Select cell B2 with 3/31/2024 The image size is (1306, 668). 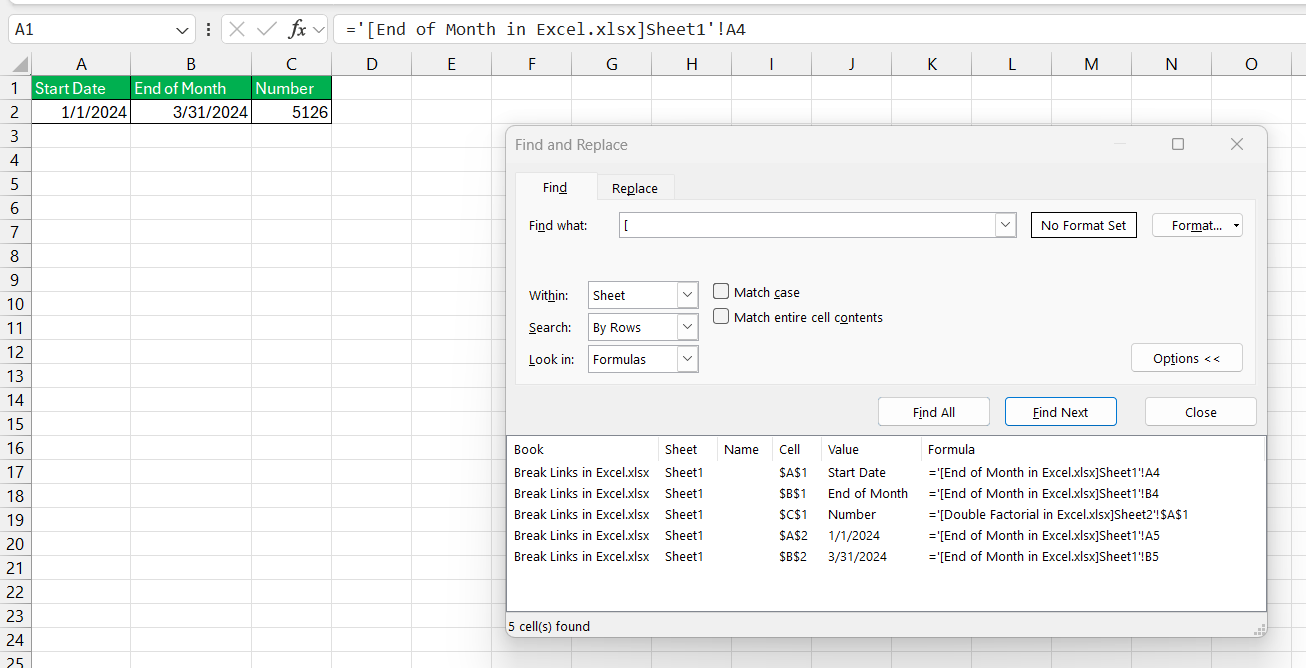coord(191,112)
